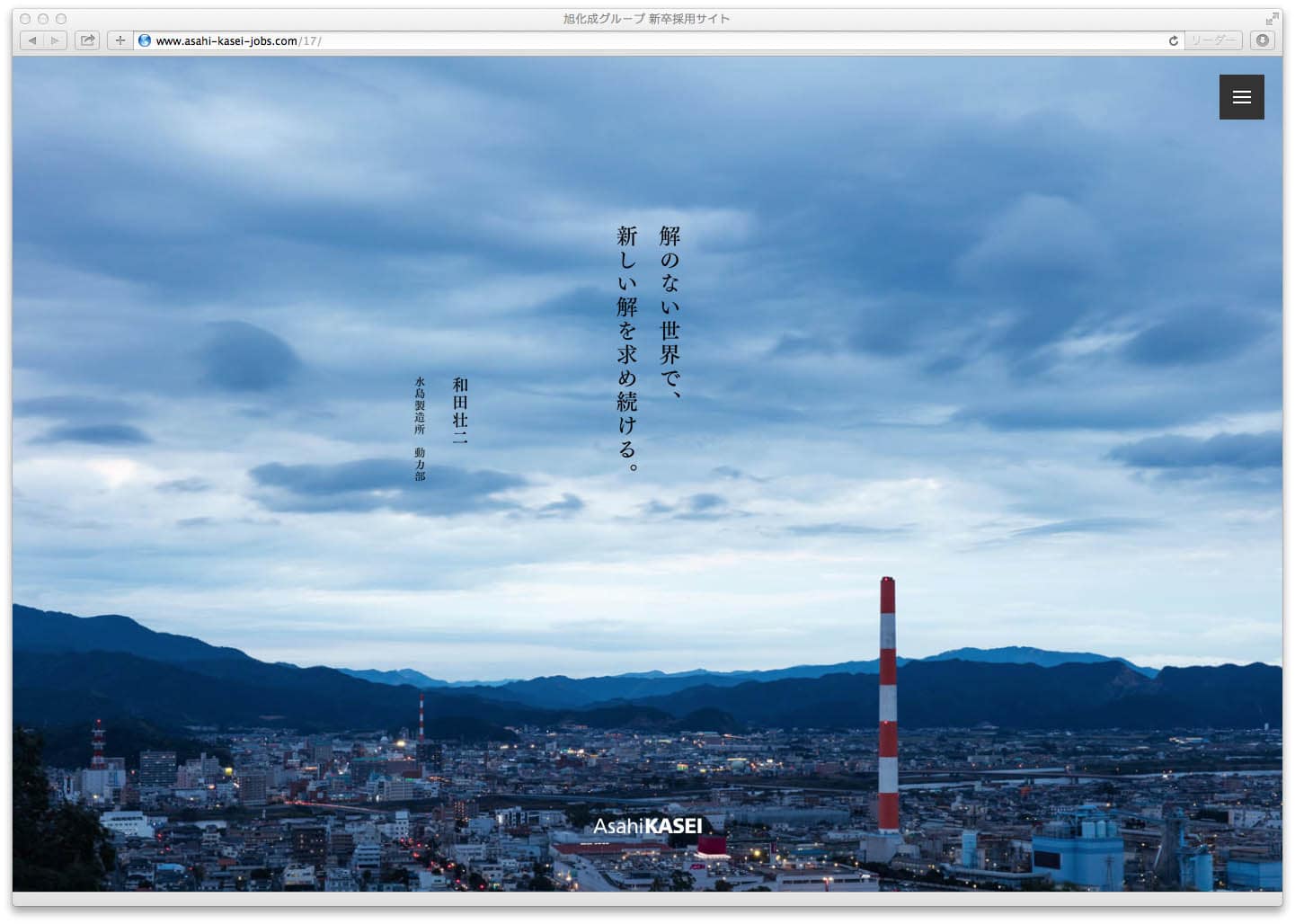Zoom the Safari window with the third window button
Viewport: 1295px width, 924px height.
(61, 19)
